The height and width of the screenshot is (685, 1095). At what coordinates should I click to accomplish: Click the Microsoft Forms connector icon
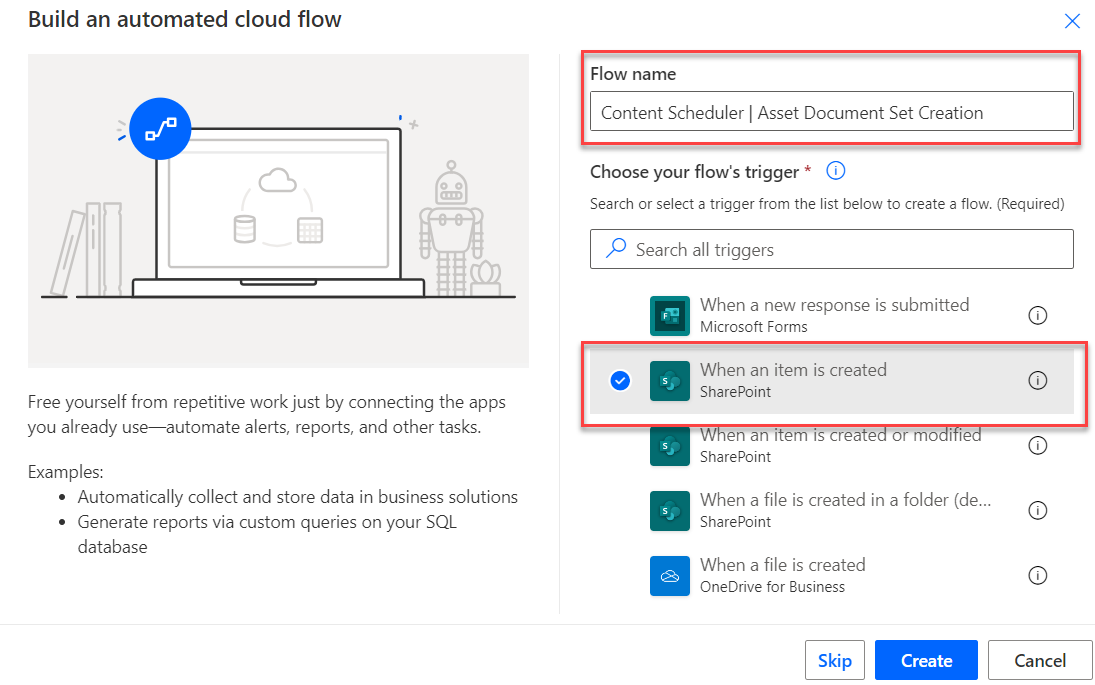tap(670, 315)
